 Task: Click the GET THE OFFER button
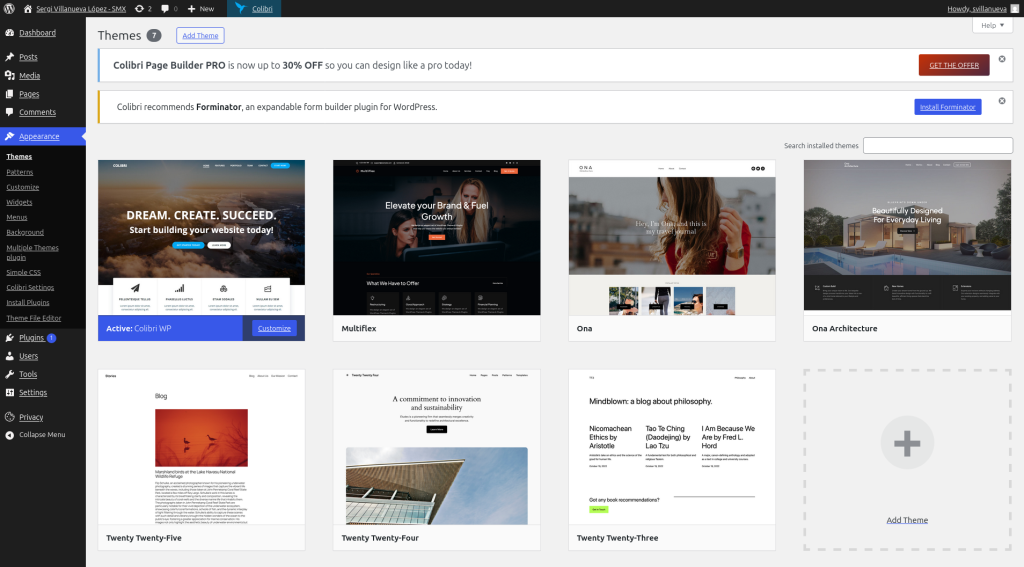point(953,65)
